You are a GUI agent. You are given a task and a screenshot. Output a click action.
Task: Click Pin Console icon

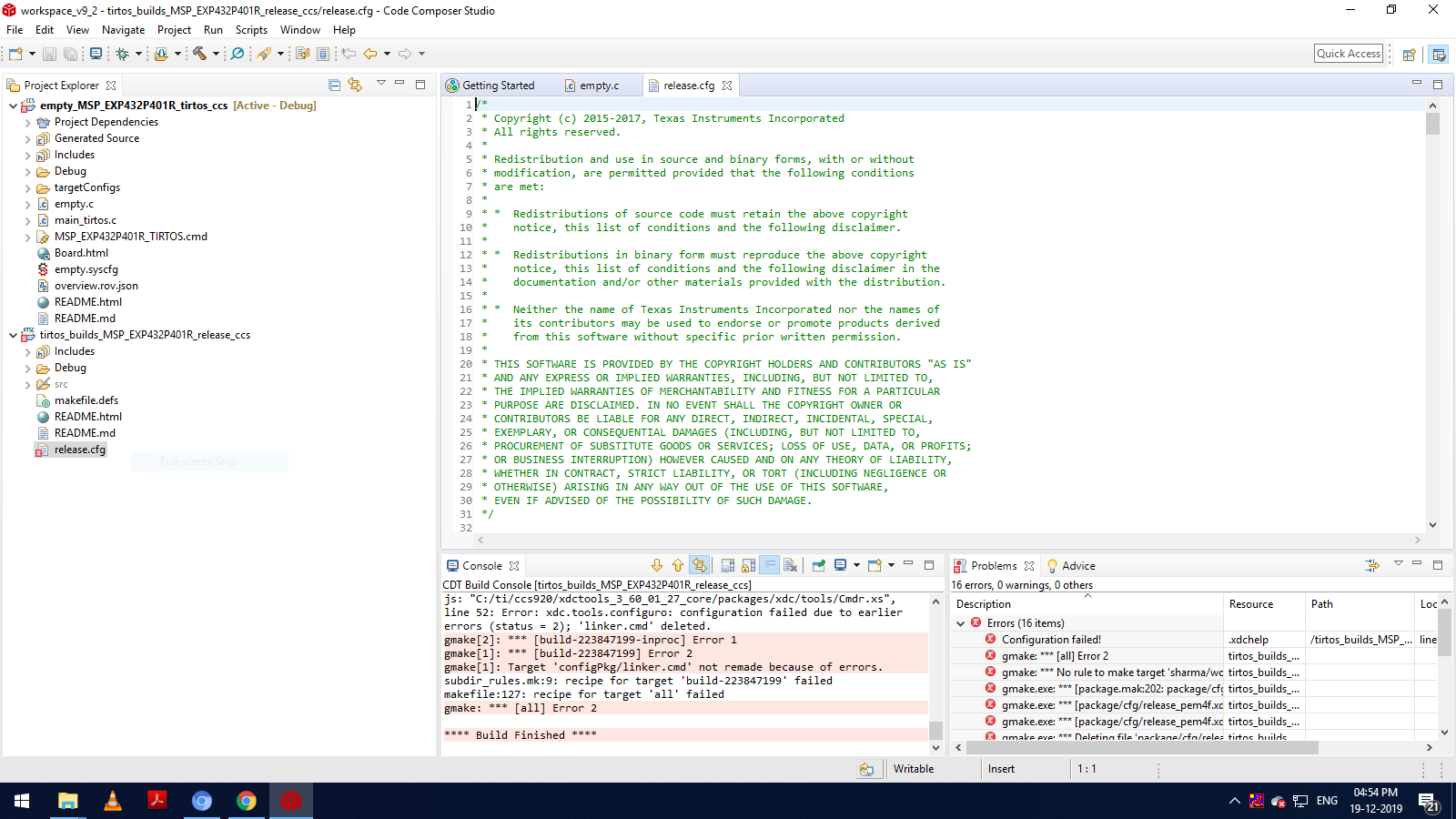pos(819,565)
